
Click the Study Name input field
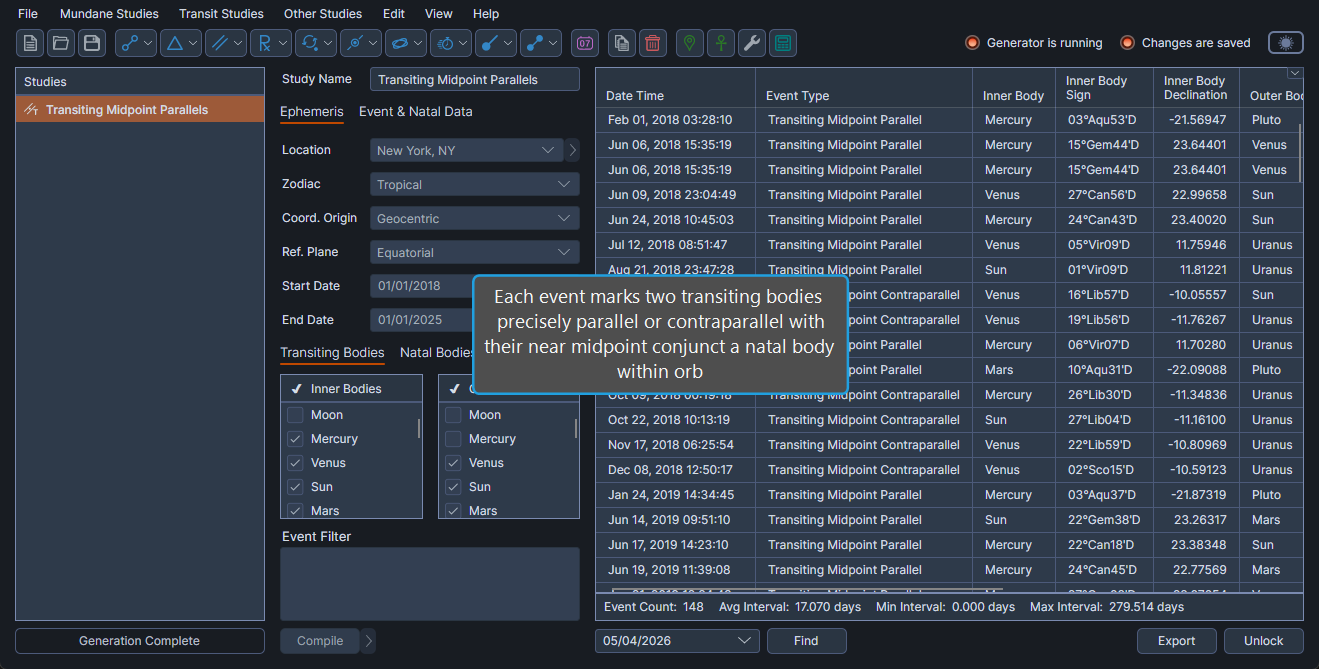coord(475,80)
